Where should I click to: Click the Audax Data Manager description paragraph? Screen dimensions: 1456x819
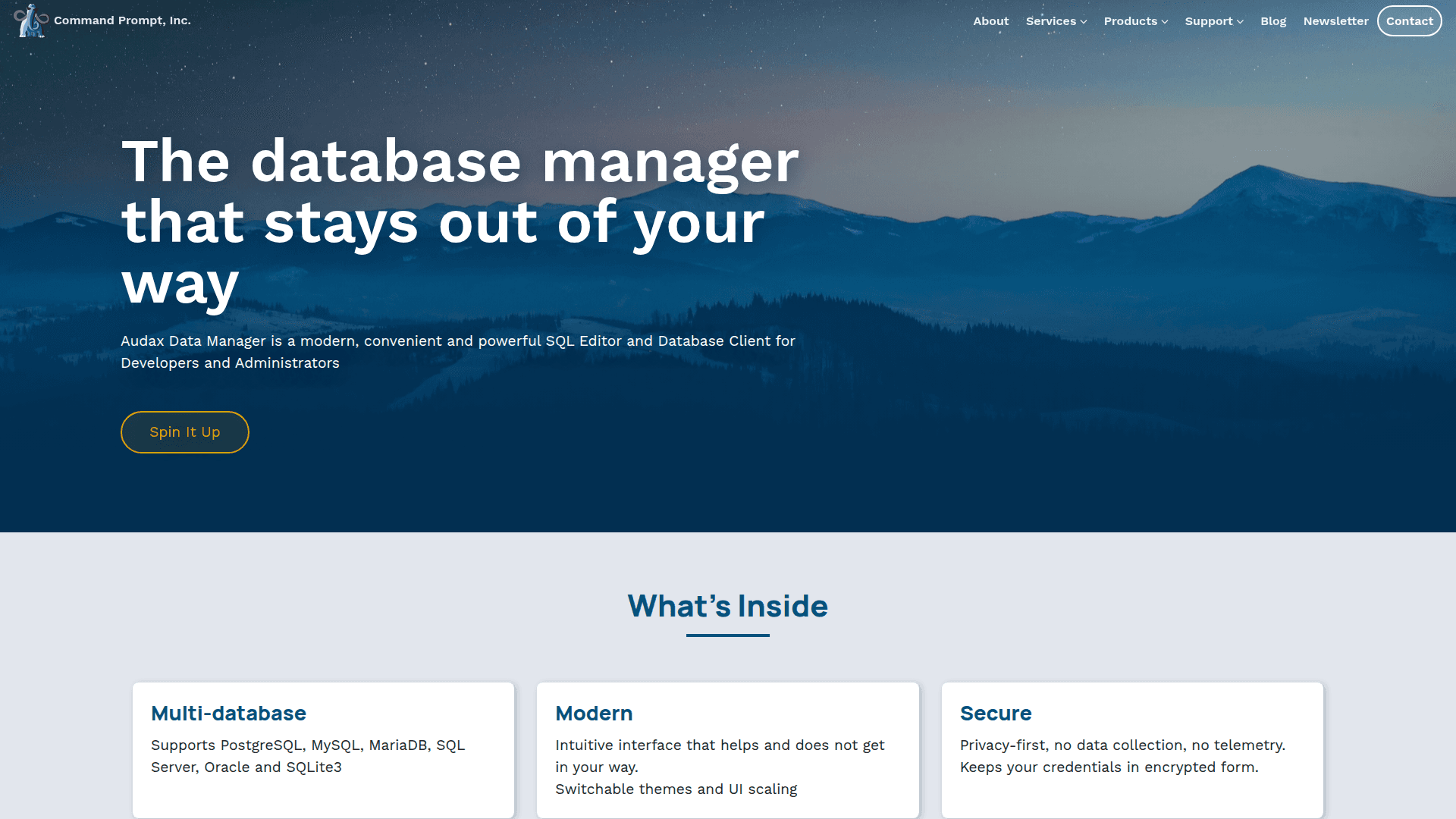point(458,352)
